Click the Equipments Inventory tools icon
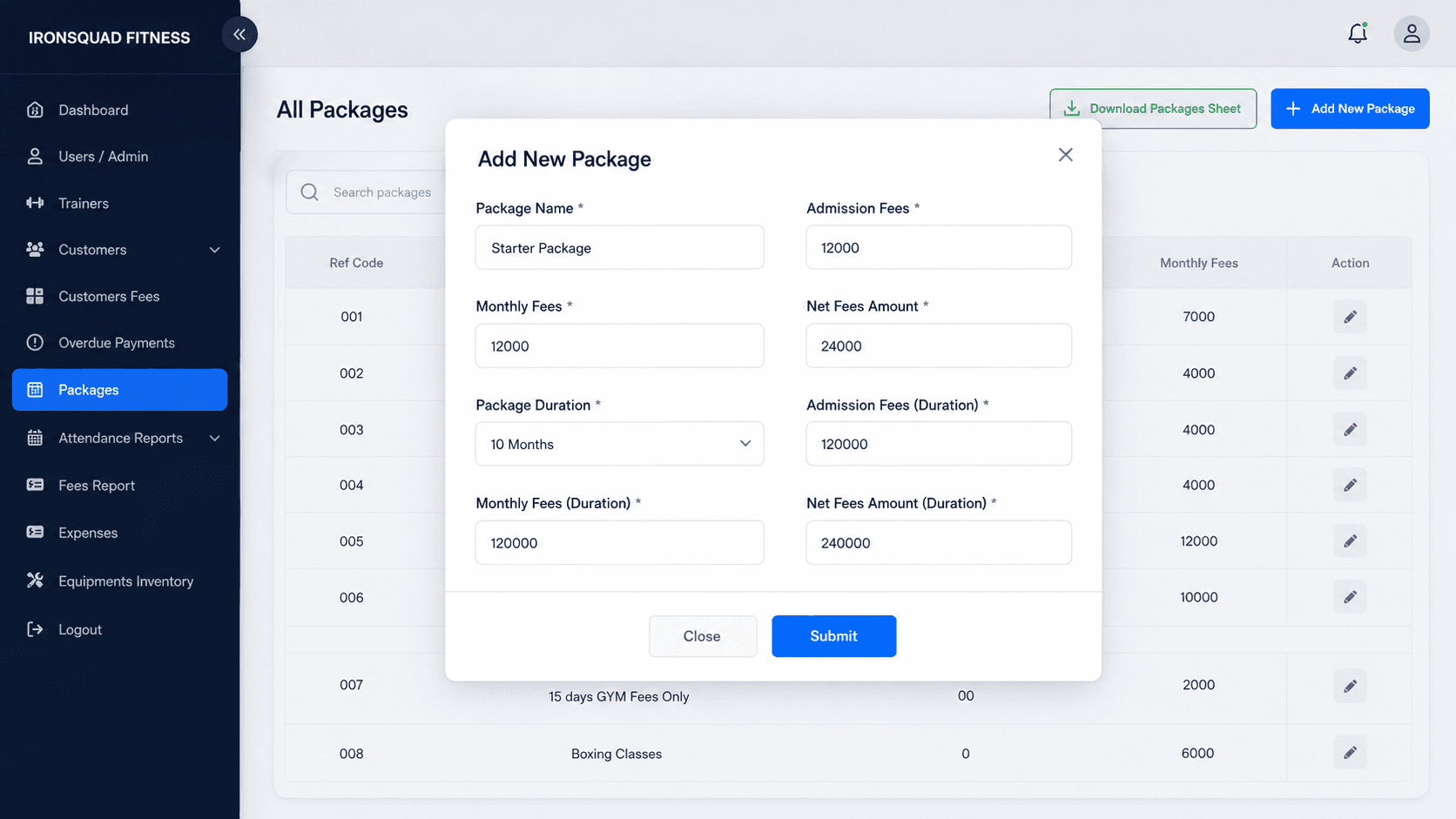Image resolution: width=1456 pixels, height=819 pixels. coord(35,581)
